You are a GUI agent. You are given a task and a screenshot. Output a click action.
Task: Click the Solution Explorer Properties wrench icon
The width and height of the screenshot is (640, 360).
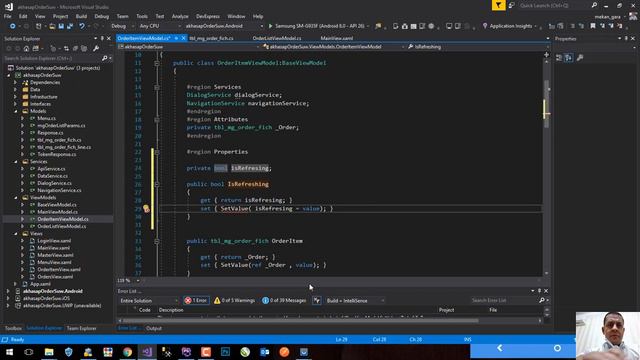click(96, 49)
